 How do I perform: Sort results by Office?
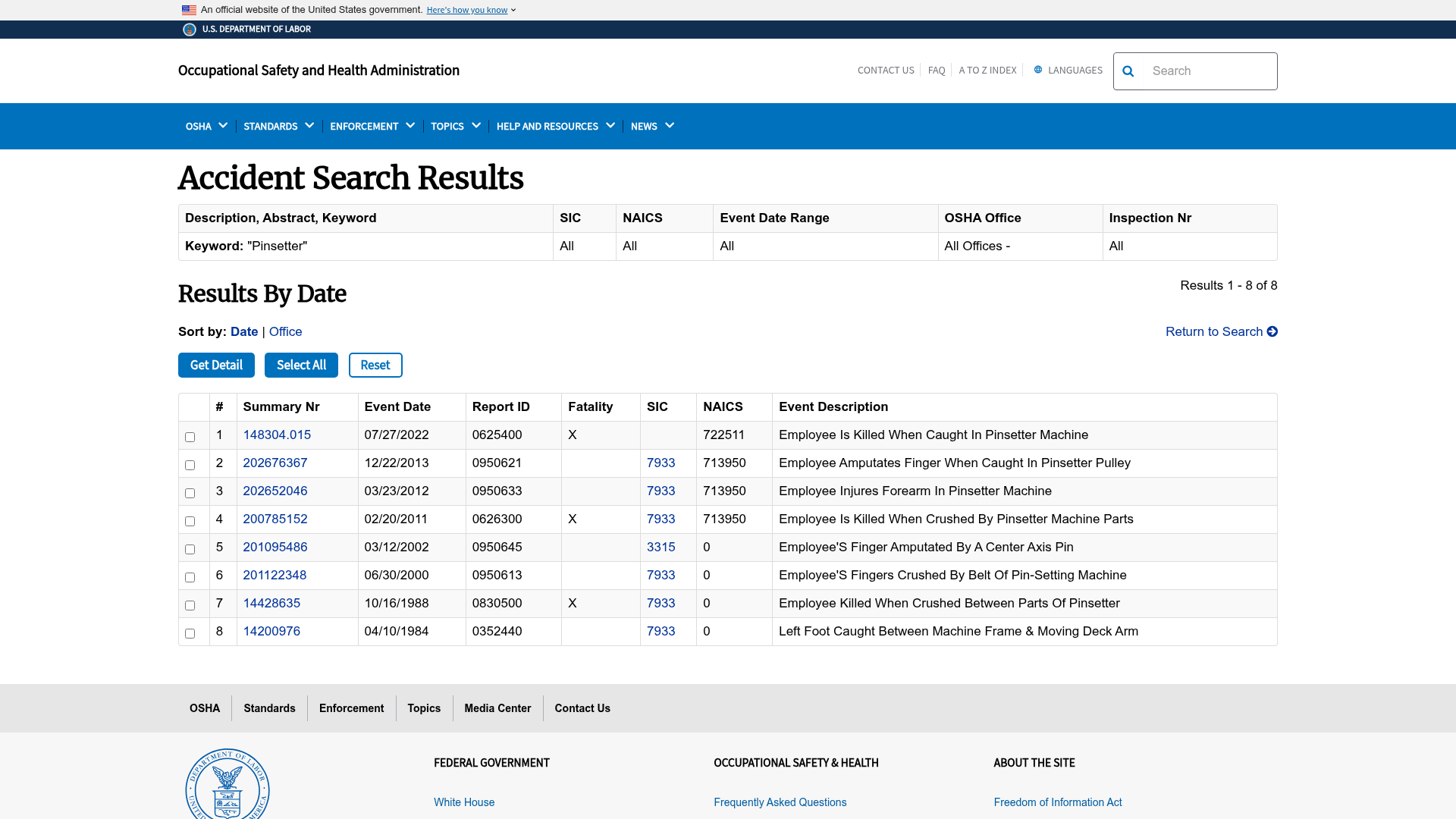coord(285,331)
